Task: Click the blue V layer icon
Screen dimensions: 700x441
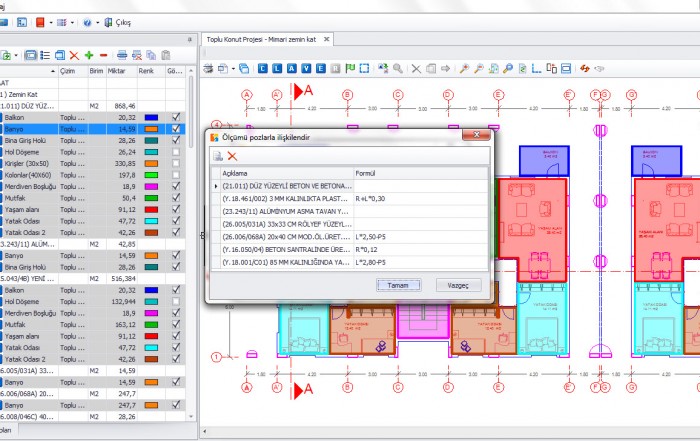Action: pyautogui.click(x=307, y=68)
